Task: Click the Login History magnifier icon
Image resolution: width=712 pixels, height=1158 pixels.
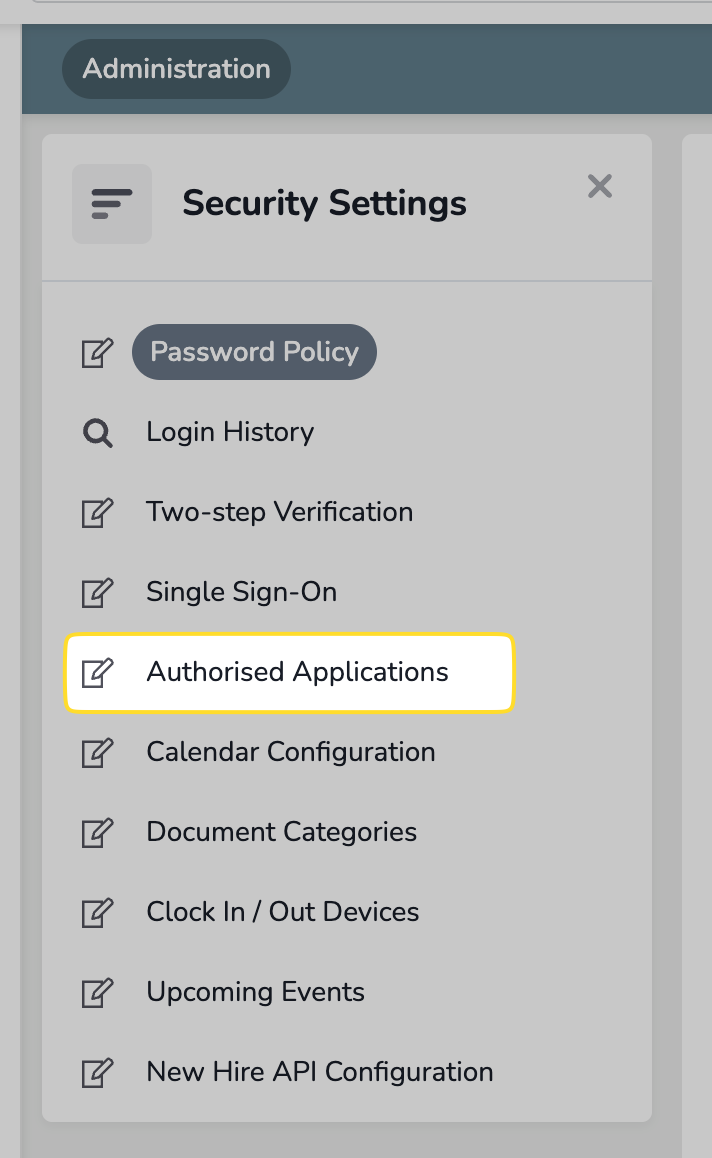Action: pos(97,433)
